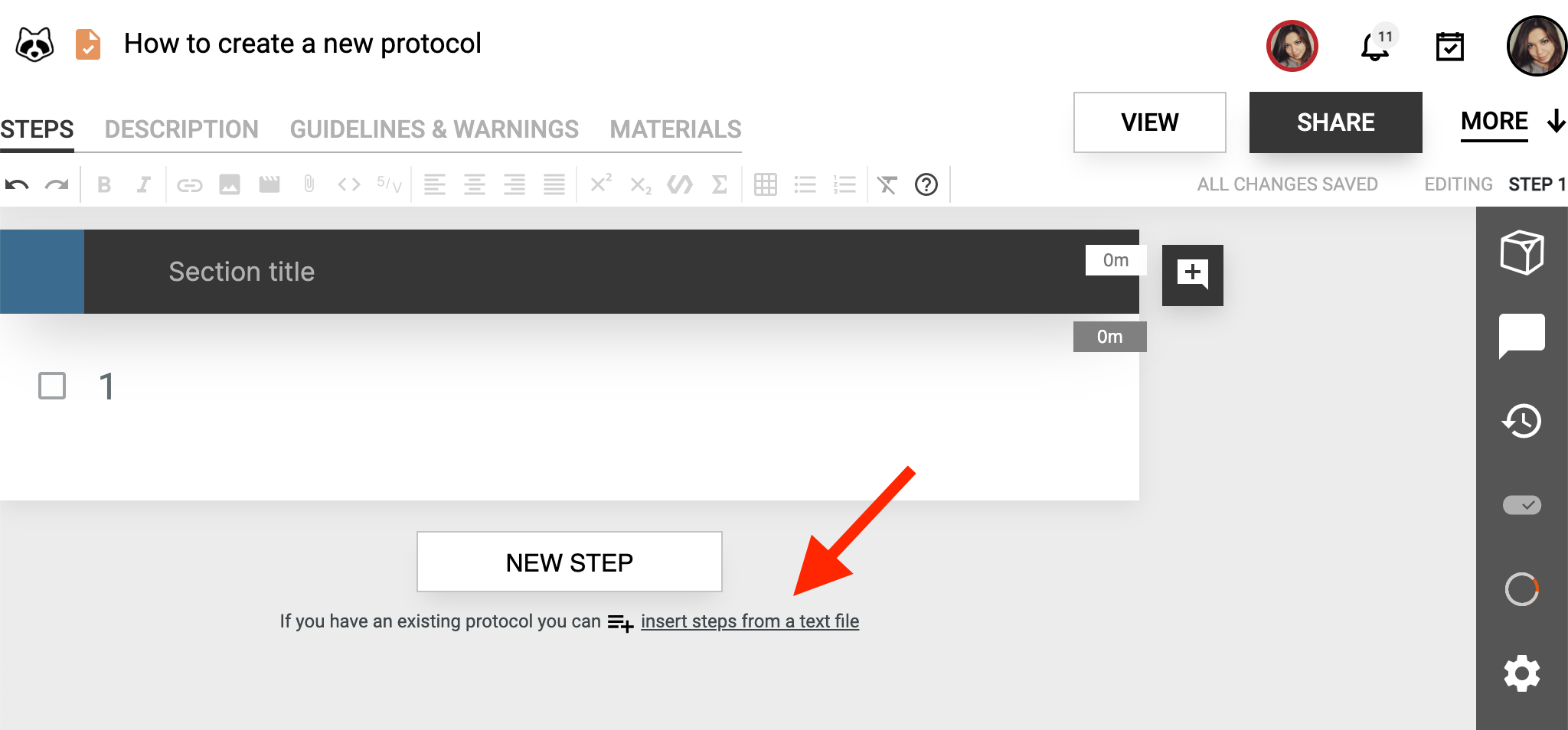Open the settings gear in the sidebar

click(1522, 673)
